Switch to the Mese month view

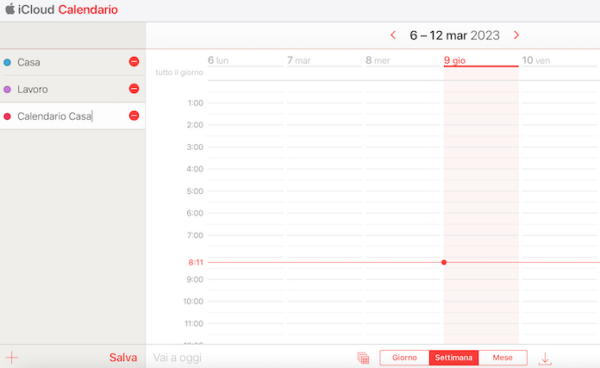pyautogui.click(x=503, y=358)
